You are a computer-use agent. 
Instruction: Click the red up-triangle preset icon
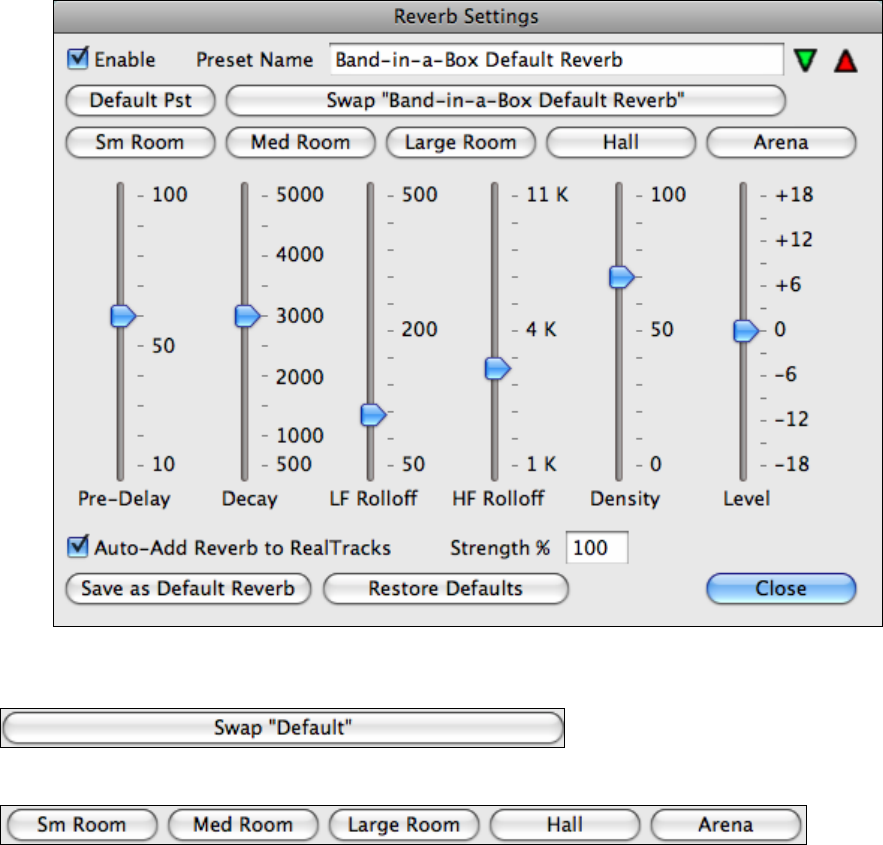[x=846, y=61]
